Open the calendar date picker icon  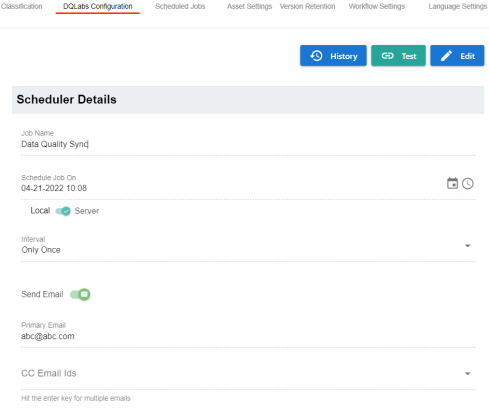coord(452,183)
